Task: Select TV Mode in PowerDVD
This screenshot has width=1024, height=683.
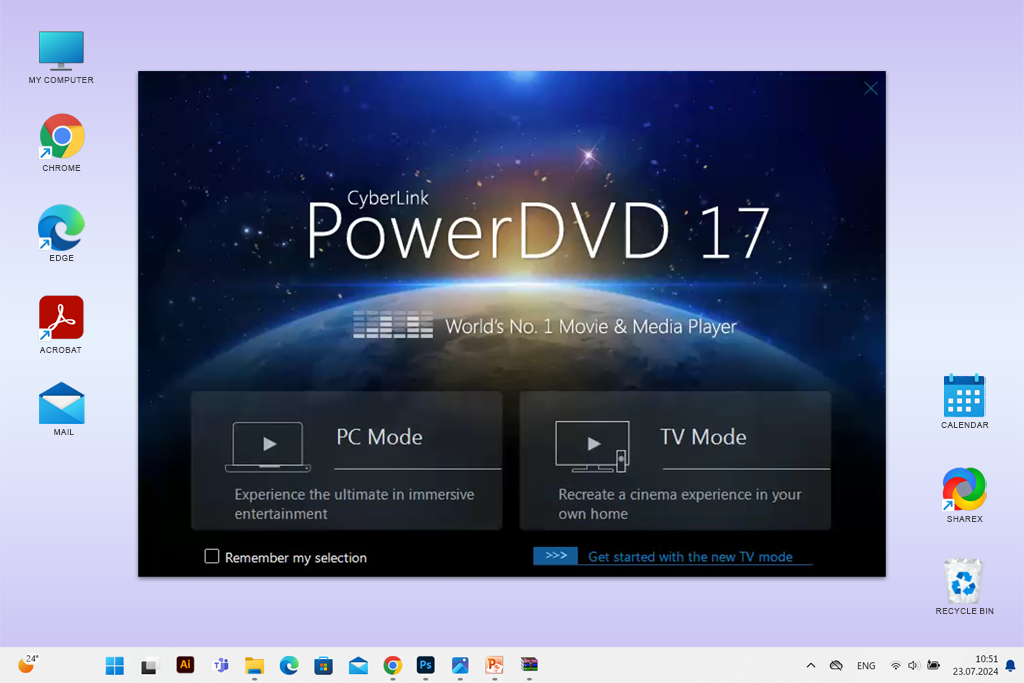Action: (675, 460)
